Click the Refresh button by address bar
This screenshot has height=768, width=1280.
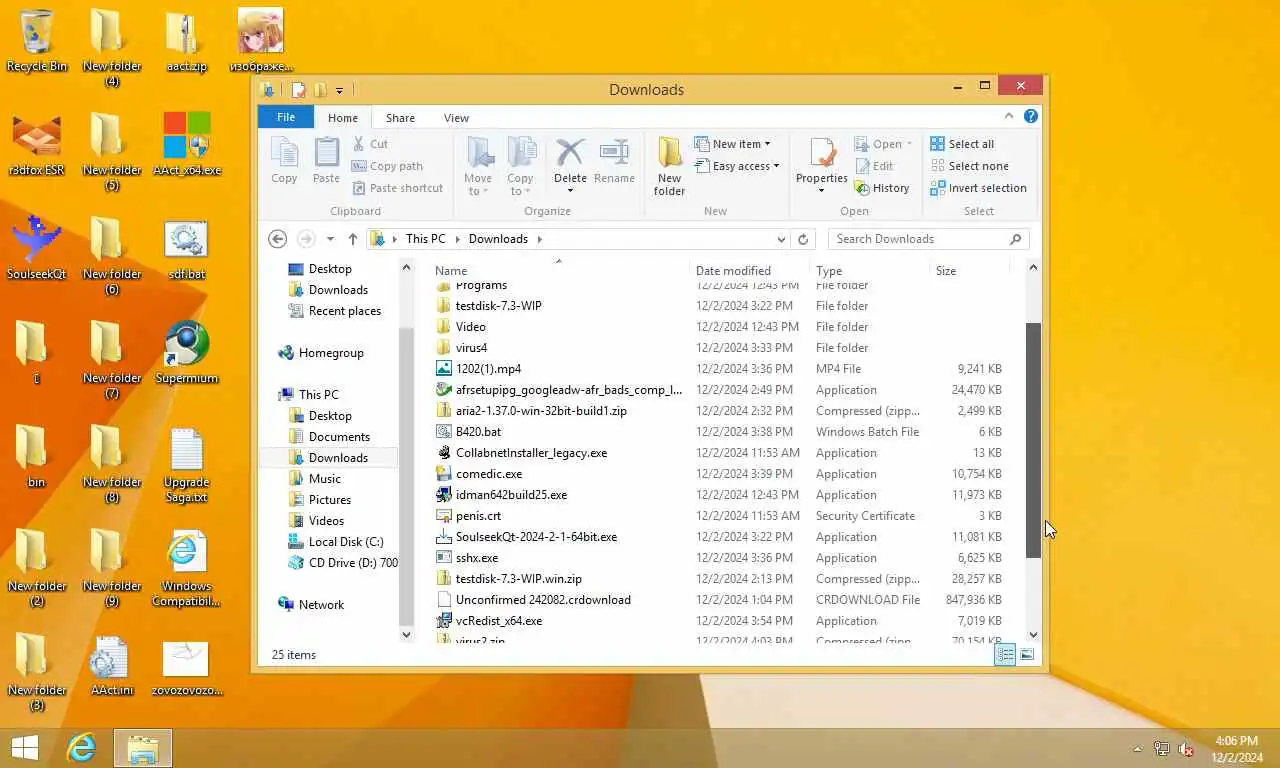[x=803, y=239]
